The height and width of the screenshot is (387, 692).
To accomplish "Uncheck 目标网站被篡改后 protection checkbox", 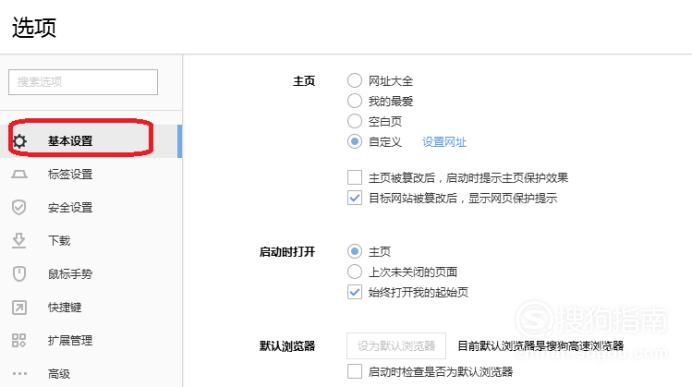I will tap(354, 198).
